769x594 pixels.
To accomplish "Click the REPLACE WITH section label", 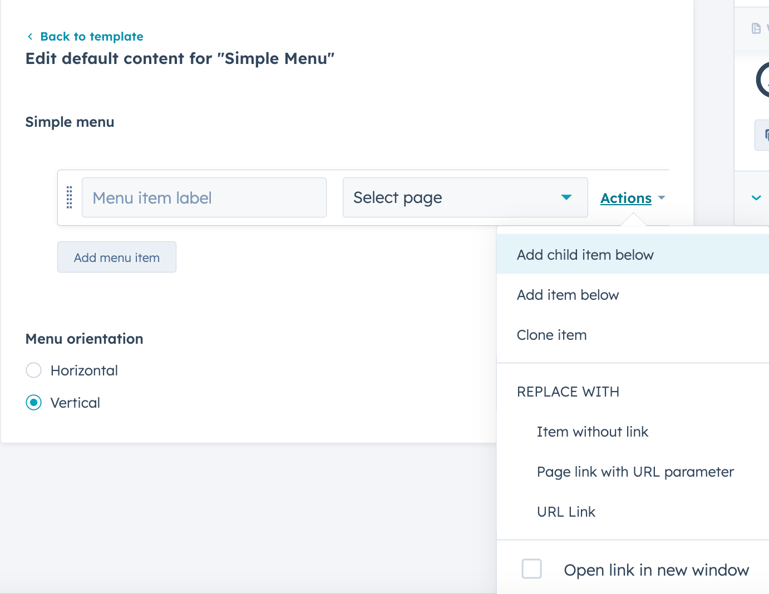I will (568, 392).
